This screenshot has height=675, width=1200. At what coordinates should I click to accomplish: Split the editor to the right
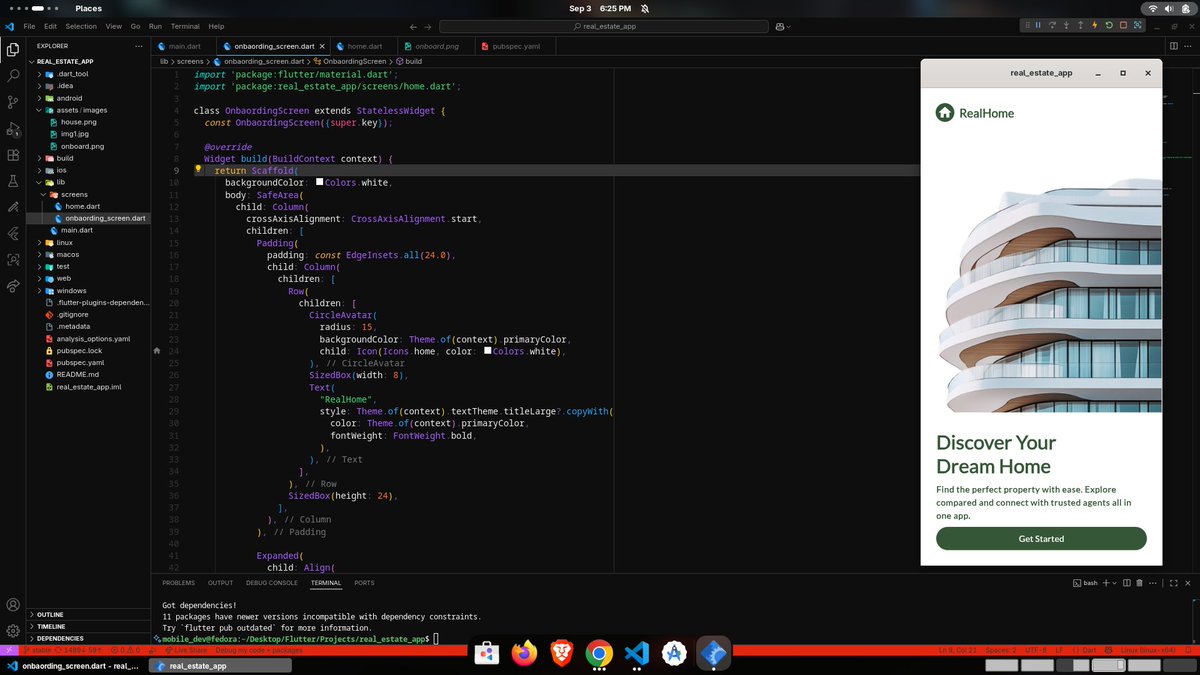1174,46
